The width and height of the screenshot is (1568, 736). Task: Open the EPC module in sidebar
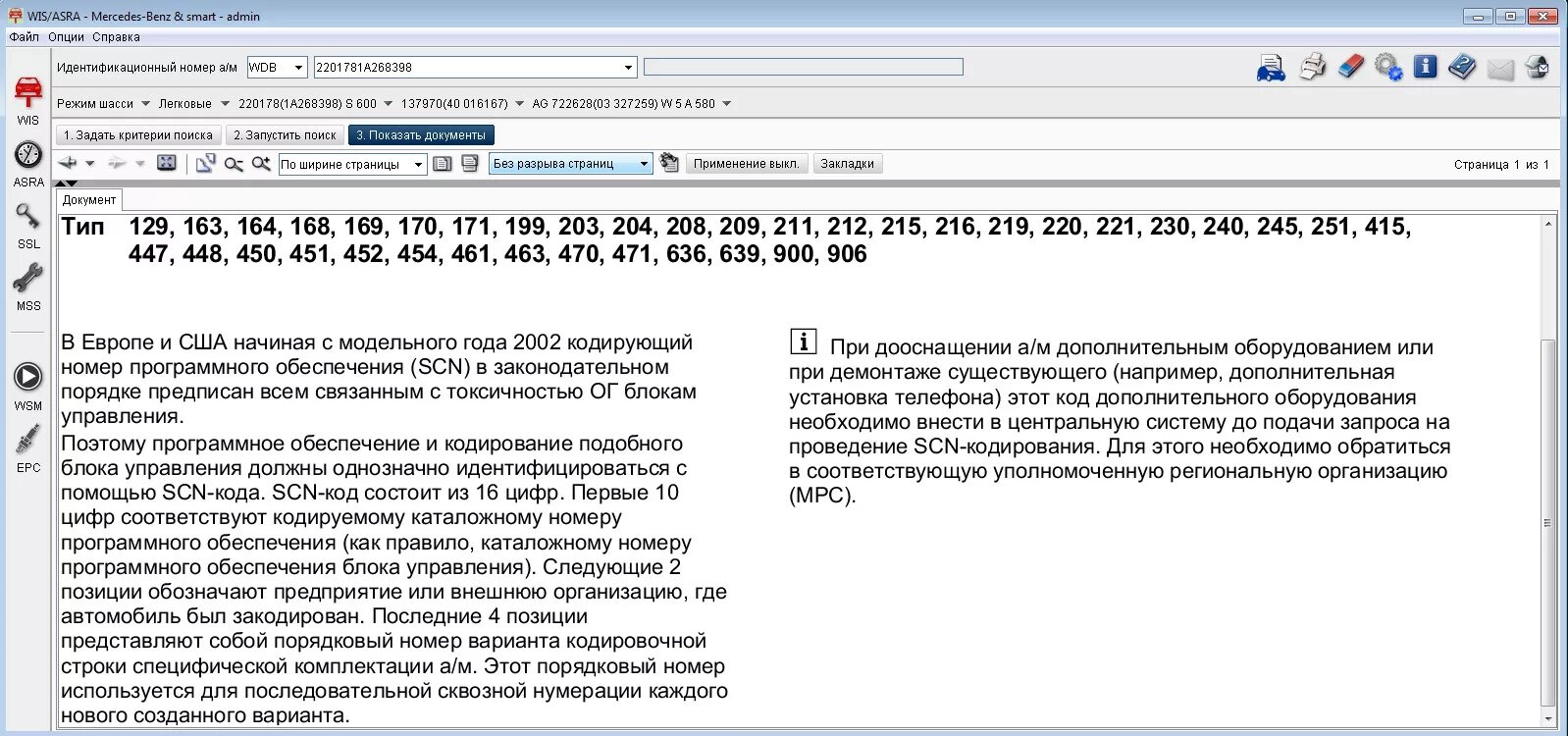coord(27,447)
